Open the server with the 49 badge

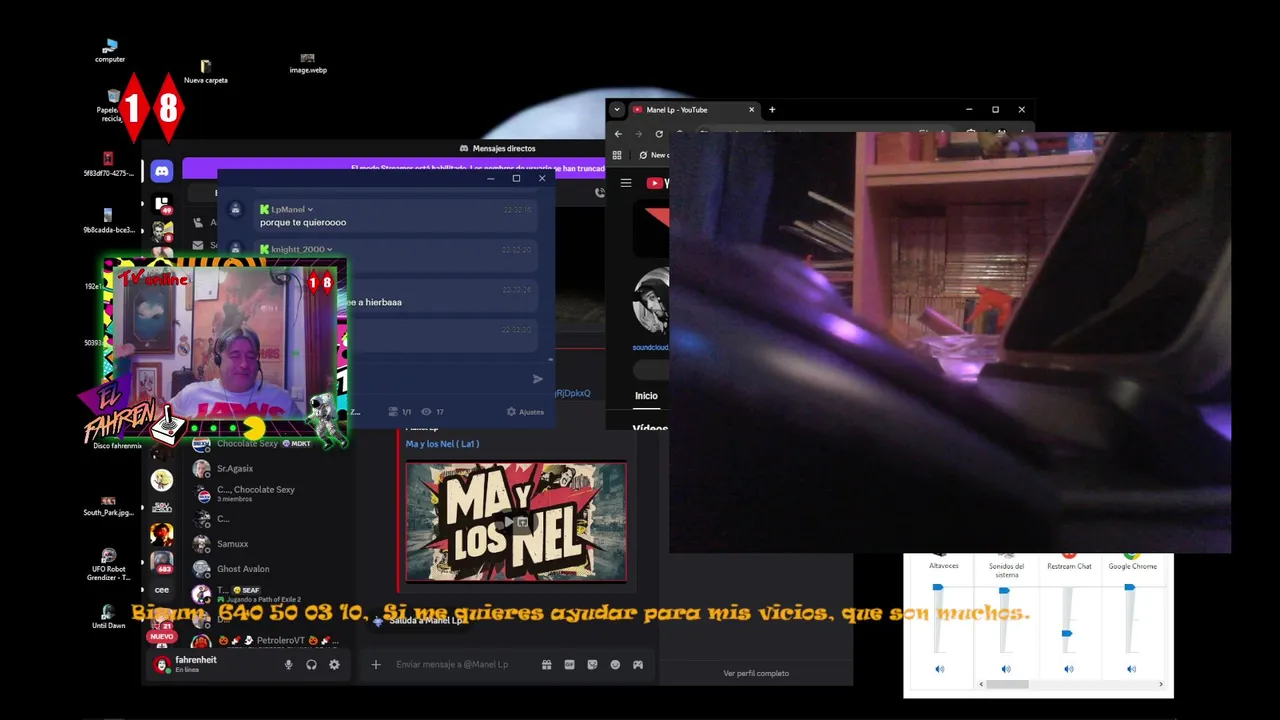(x=162, y=205)
